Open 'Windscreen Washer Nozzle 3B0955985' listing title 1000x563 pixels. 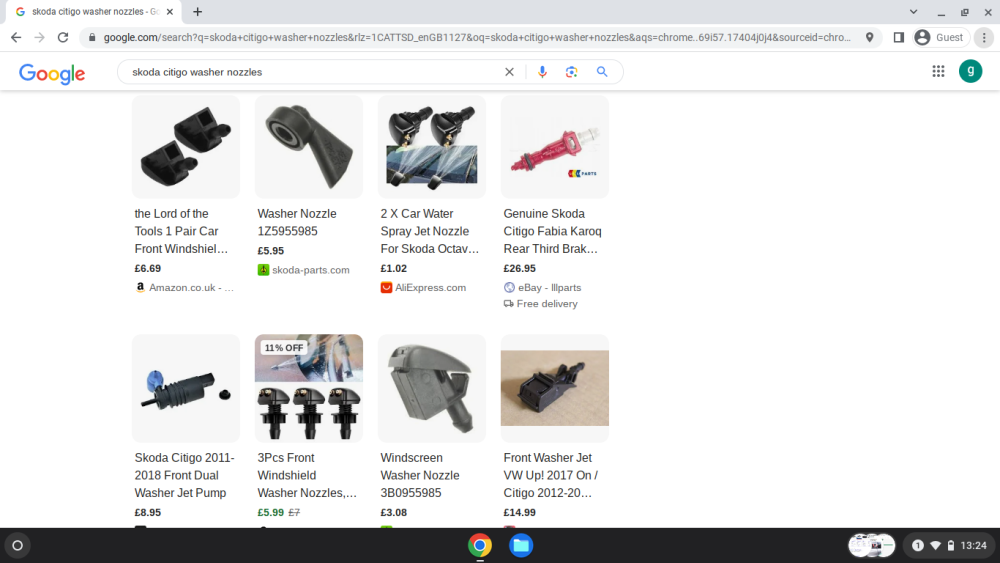pyautogui.click(x=420, y=475)
